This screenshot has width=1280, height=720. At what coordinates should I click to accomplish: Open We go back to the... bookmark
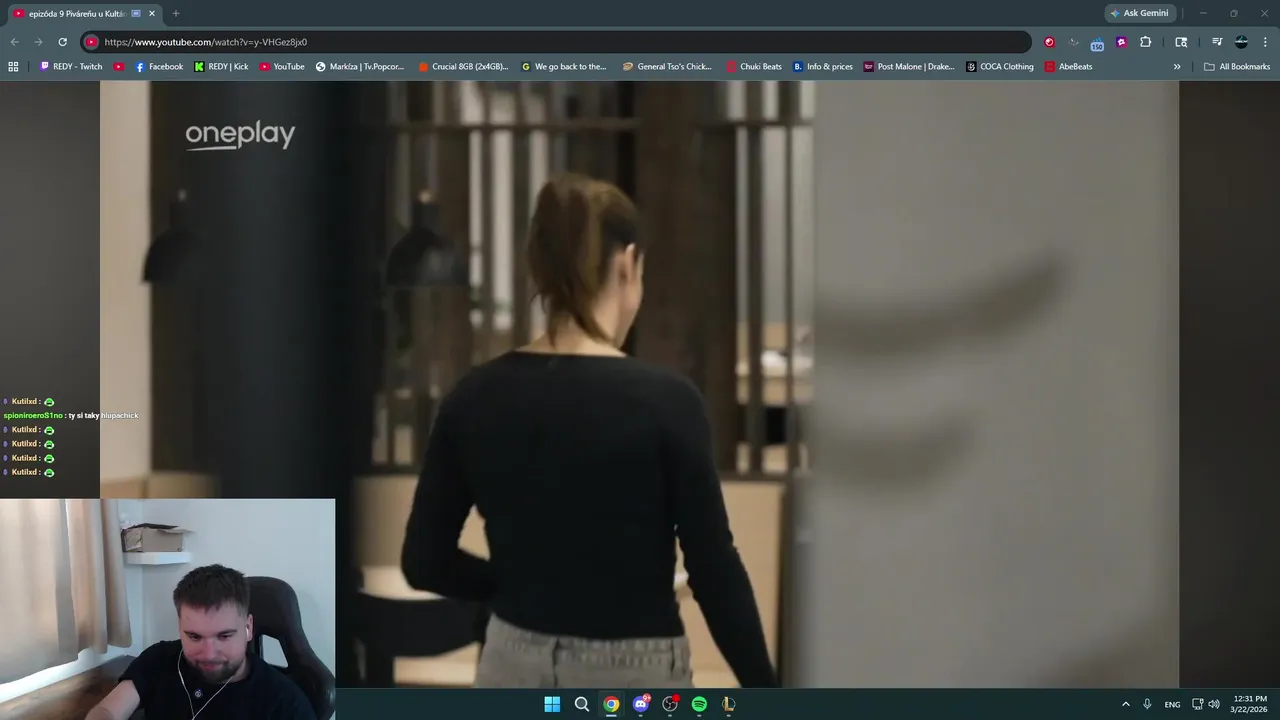[x=564, y=67]
